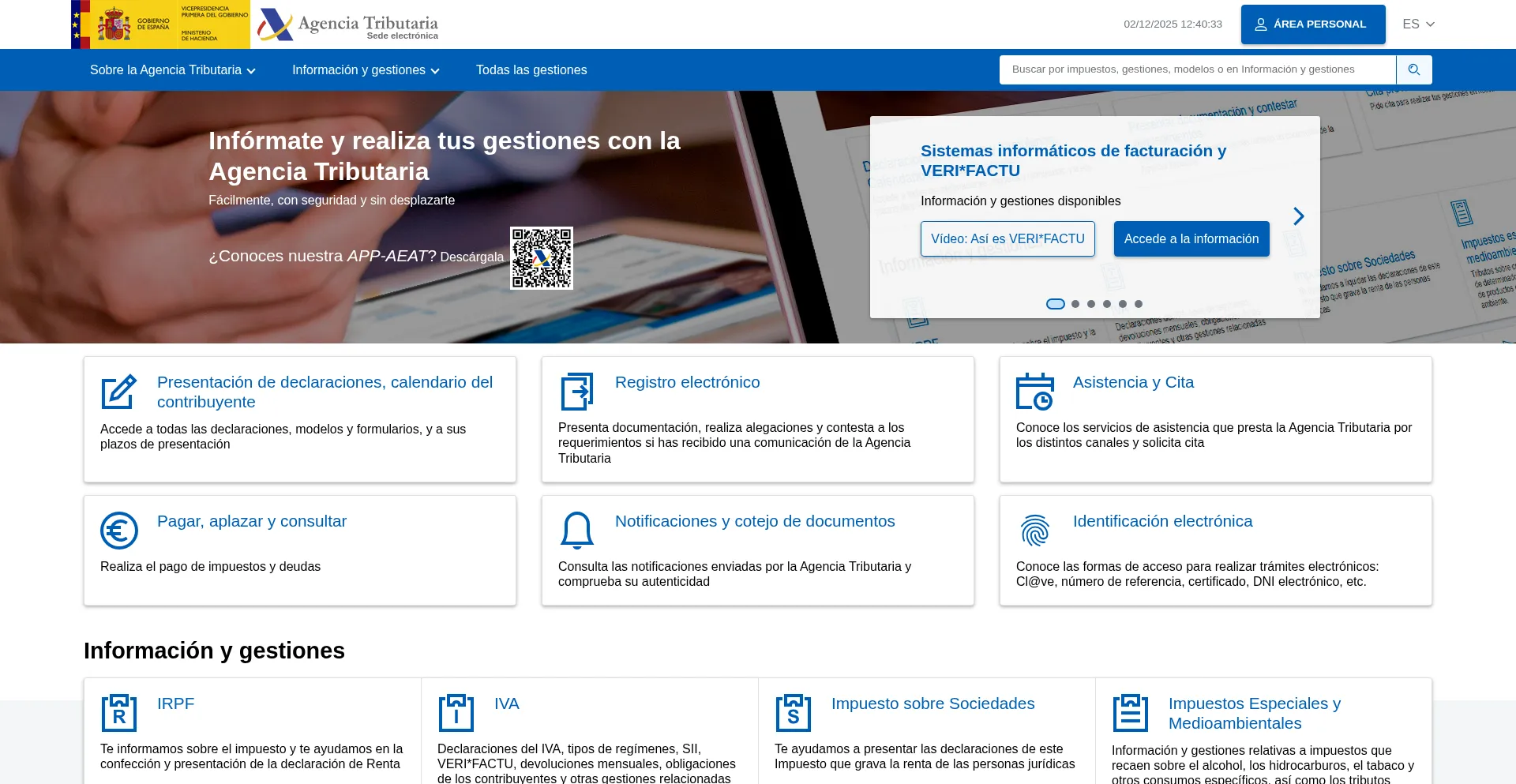Click Accede a la información button
Viewport: 1516px width, 784px height.
pyautogui.click(x=1191, y=239)
